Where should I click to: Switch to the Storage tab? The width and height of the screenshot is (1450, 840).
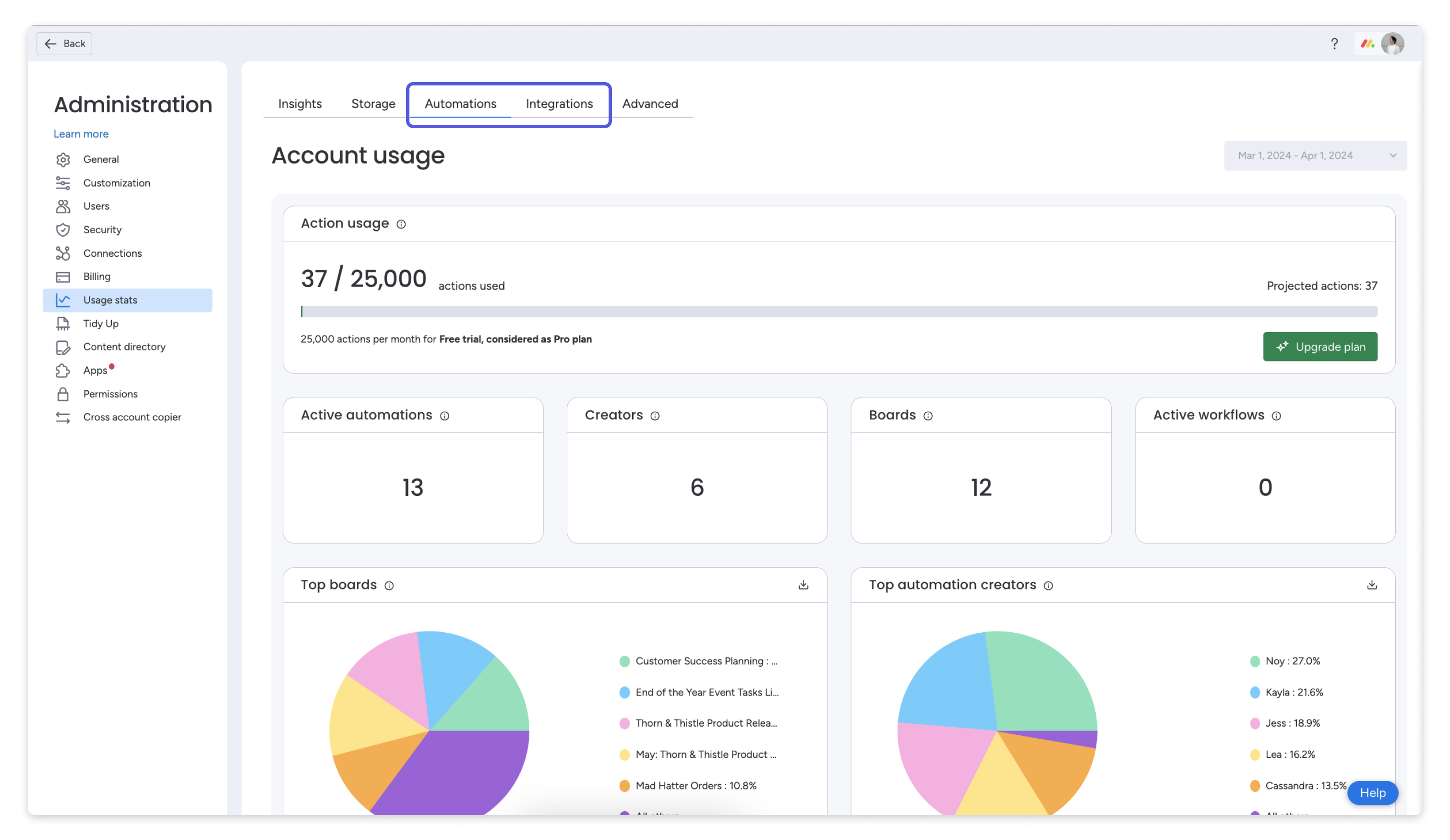click(373, 104)
